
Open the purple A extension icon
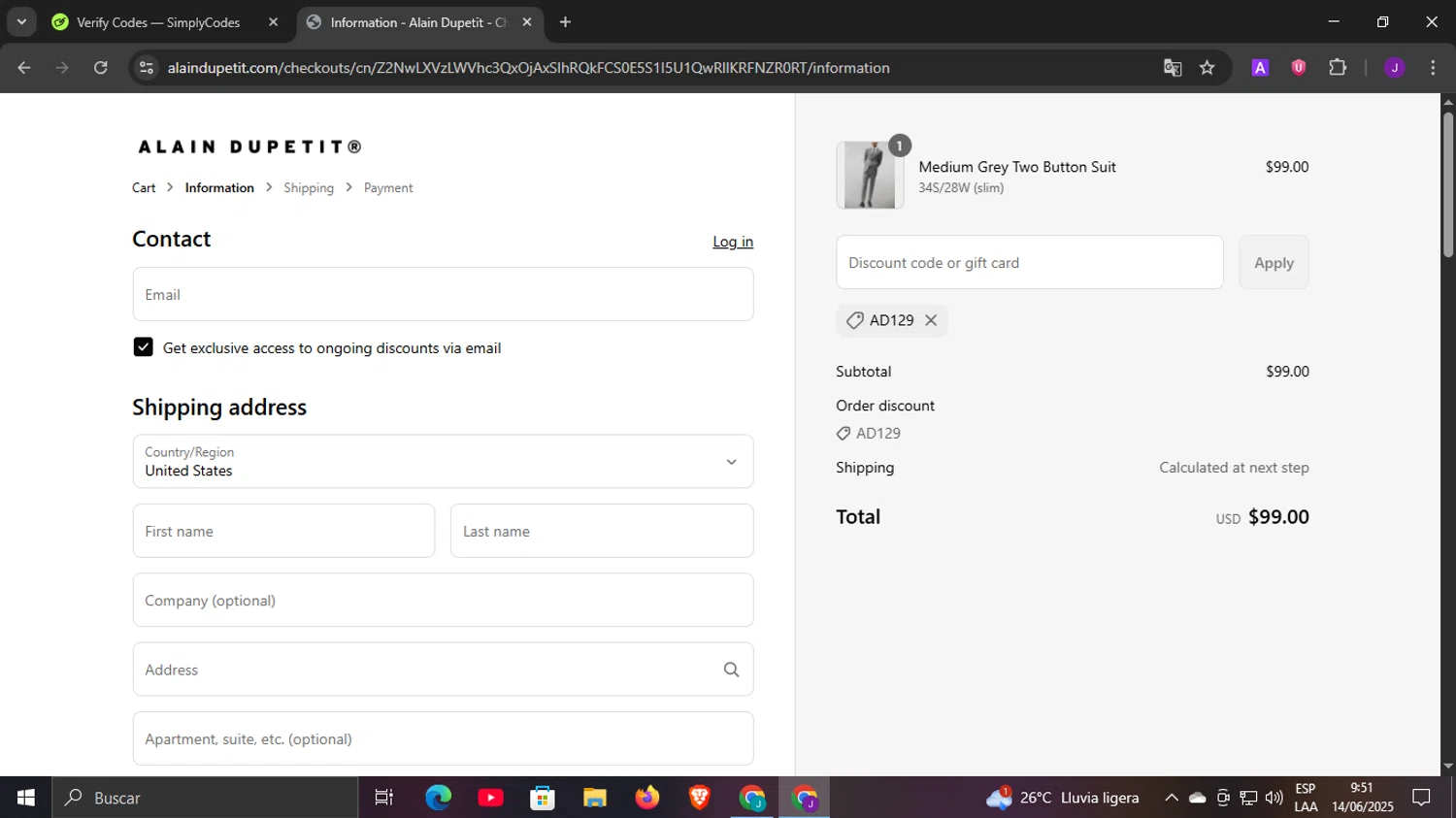point(1260,68)
